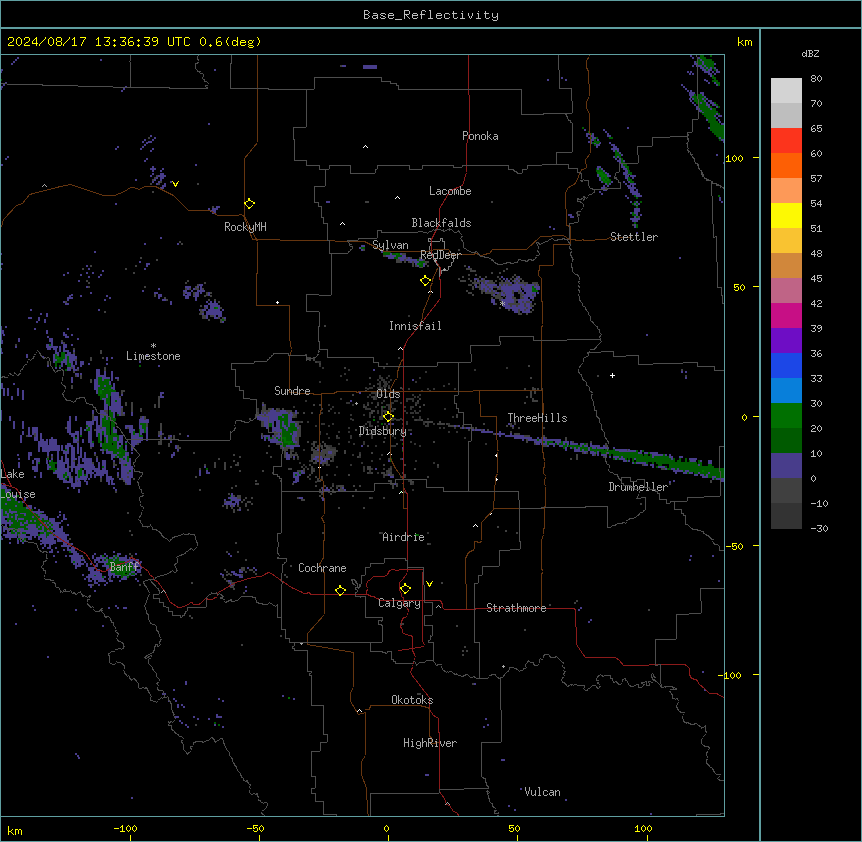862x842 pixels.
Task: Click the Sundre city label
Action: (x=292, y=391)
